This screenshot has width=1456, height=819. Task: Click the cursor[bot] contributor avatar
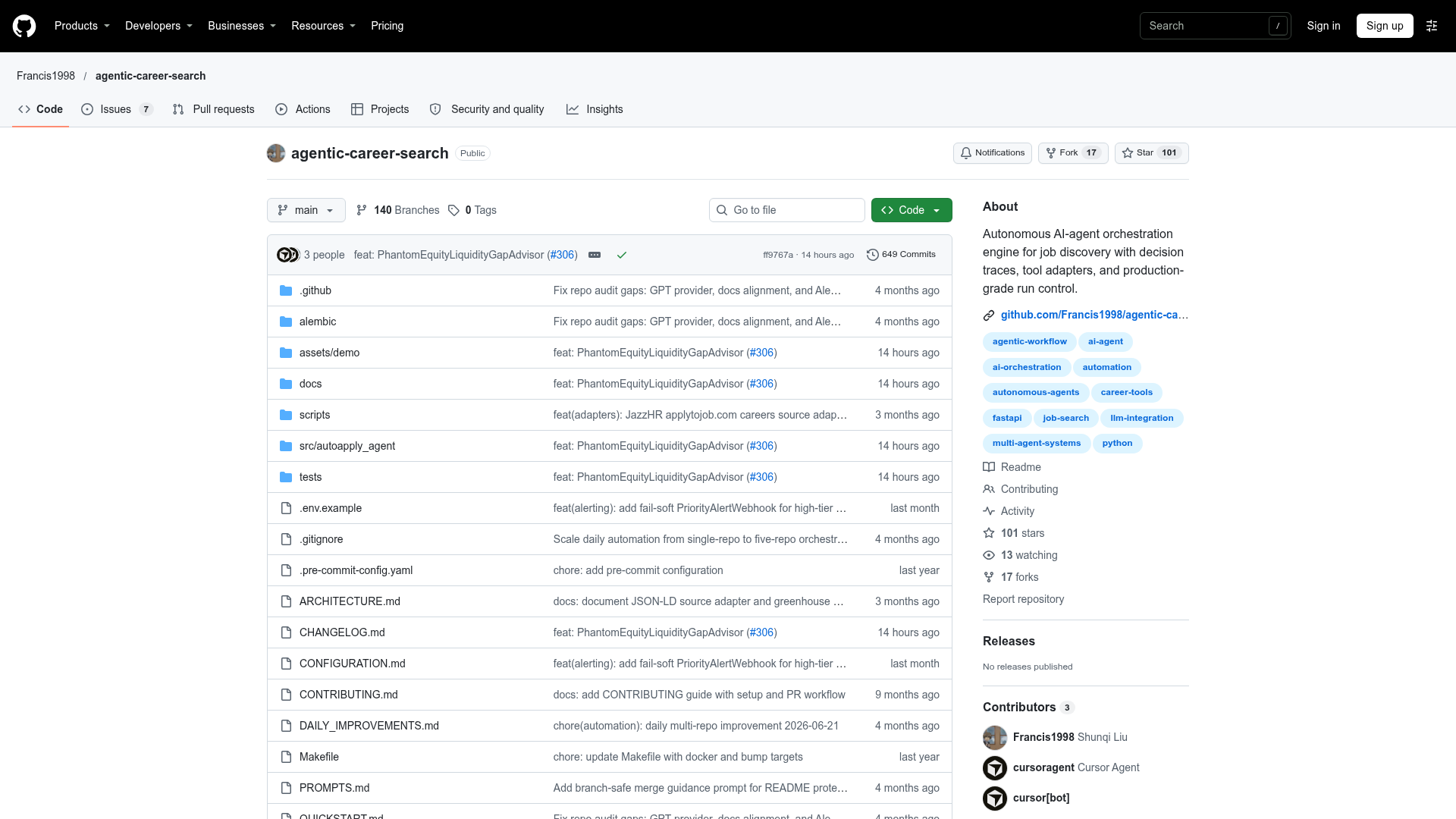point(995,798)
